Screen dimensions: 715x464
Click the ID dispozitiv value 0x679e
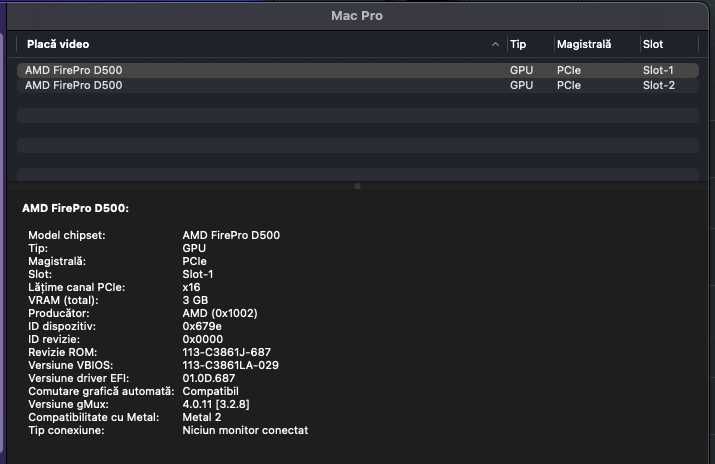(202, 326)
